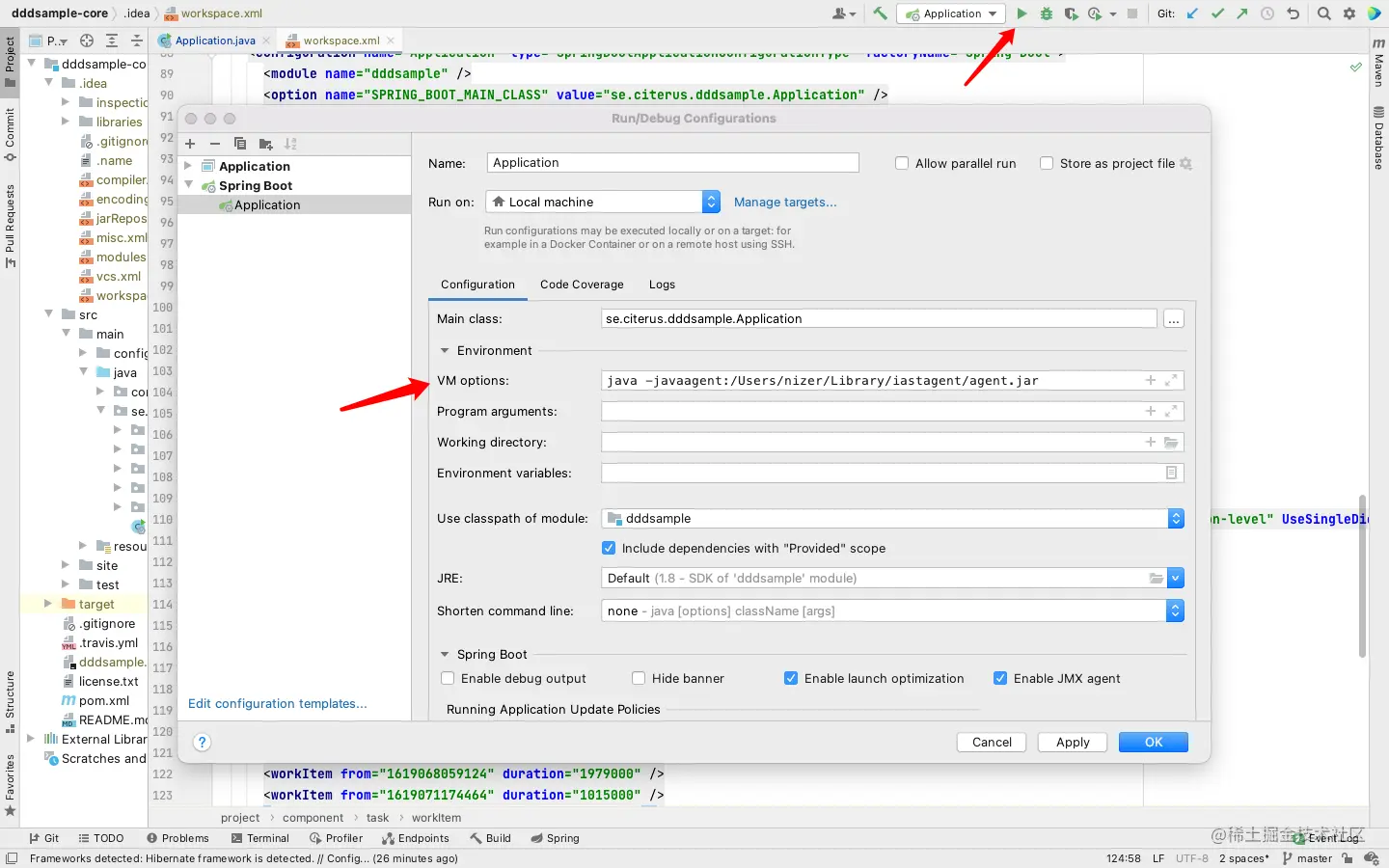Open help with question mark button
This screenshot has width=1389, height=868.
[x=202, y=743]
